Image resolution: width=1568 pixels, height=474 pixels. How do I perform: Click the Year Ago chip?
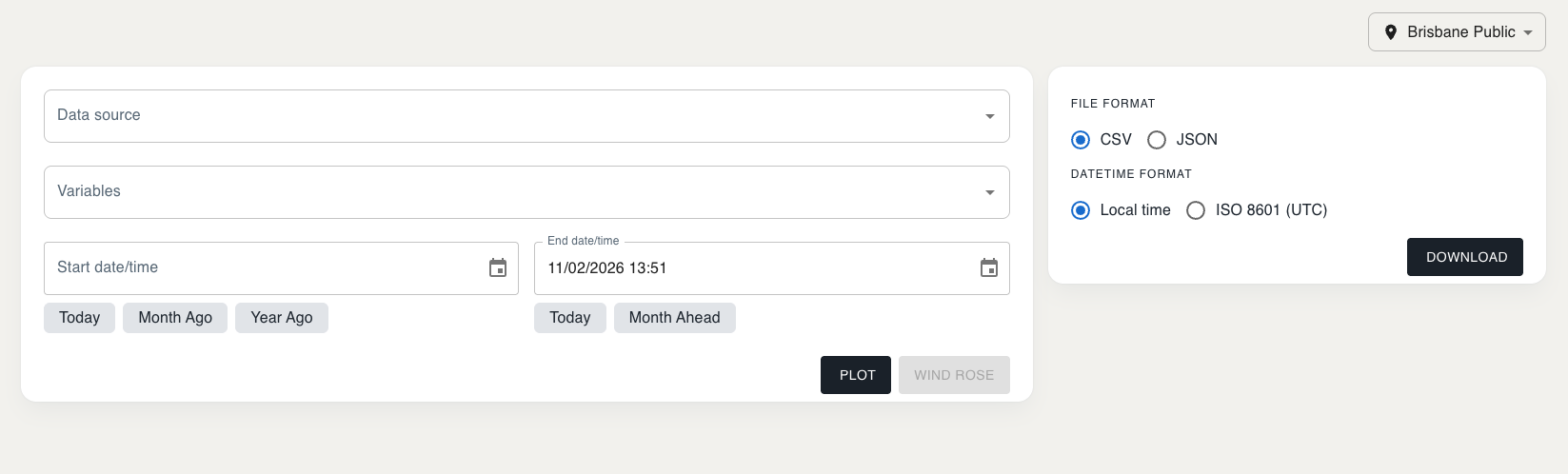coord(282,318)
